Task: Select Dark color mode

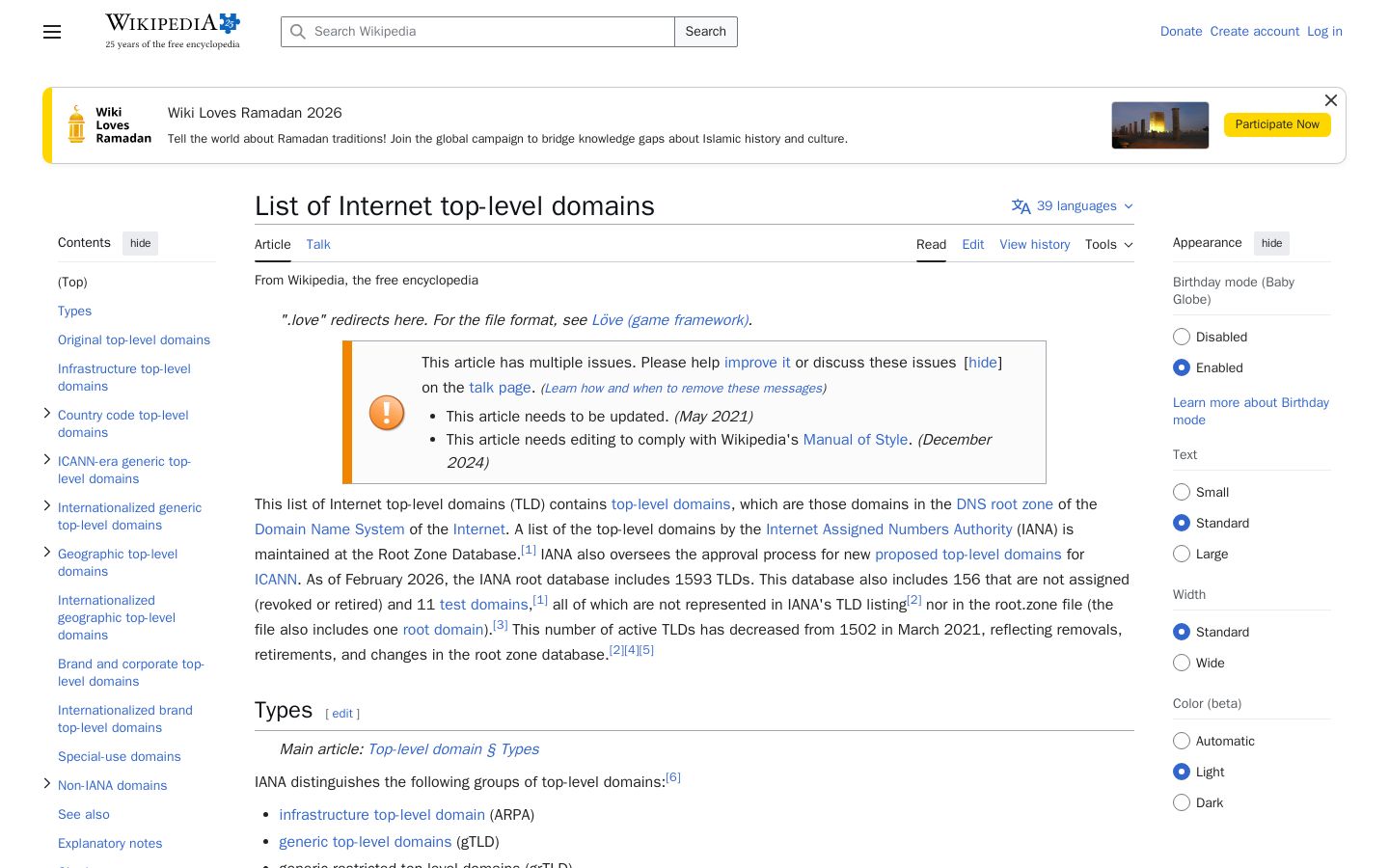Action: coord(1182,802)
